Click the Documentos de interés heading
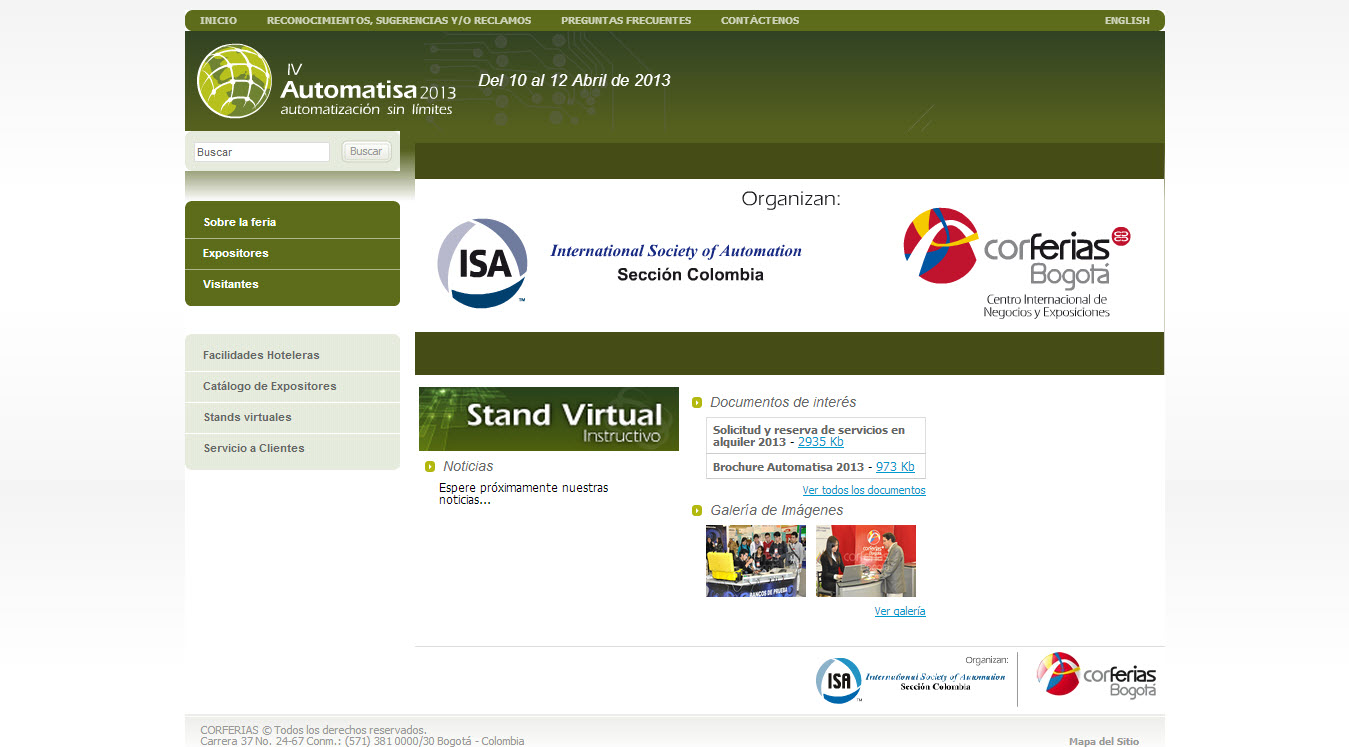Screen dimensions: 1349x747 point(783,403)
